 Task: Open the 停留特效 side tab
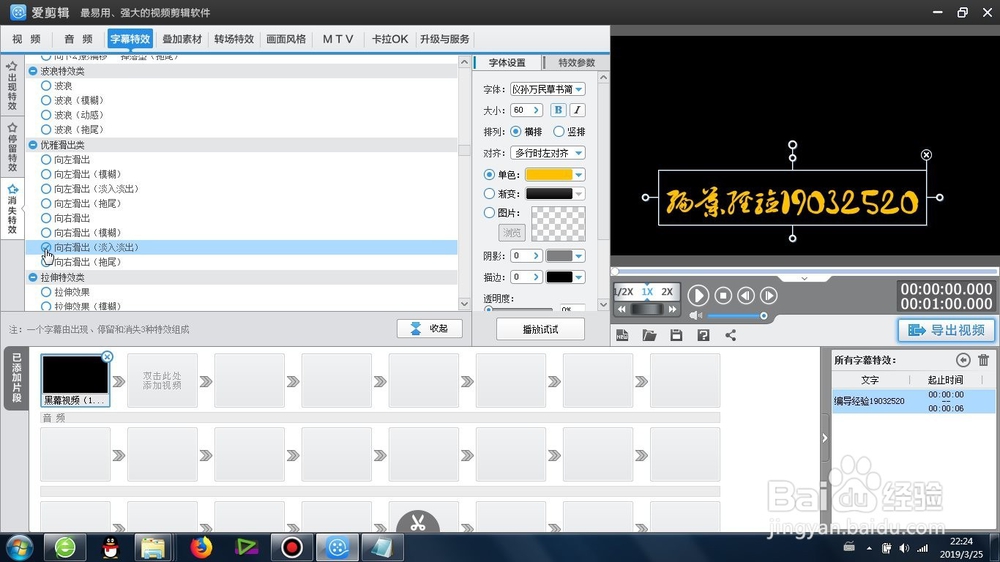tap(12, 147)
